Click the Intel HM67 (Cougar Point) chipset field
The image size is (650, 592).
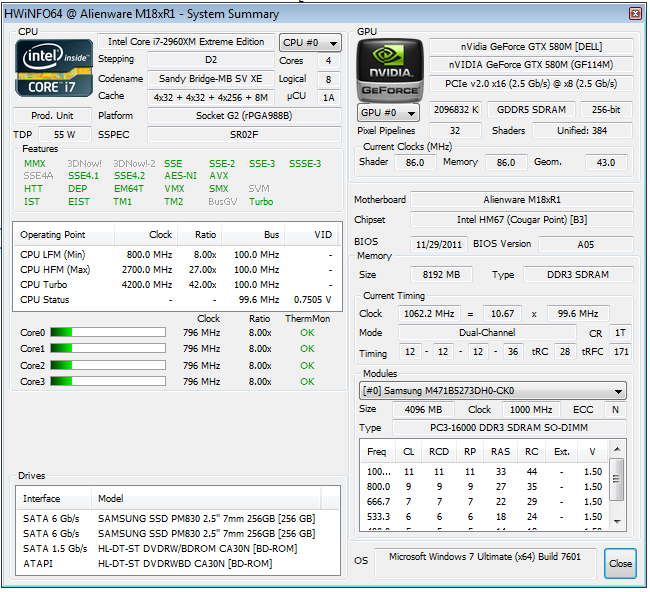point(522,220)
